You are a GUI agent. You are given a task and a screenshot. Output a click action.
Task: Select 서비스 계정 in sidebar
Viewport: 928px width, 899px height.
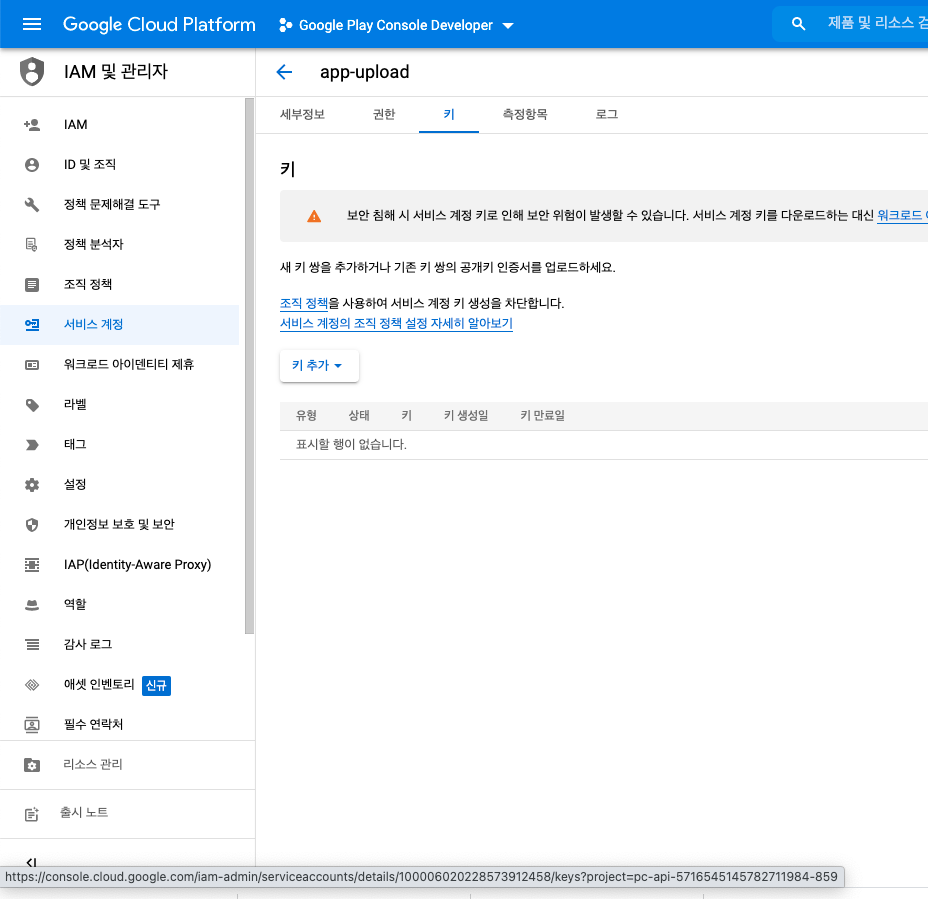pos(120,324)
